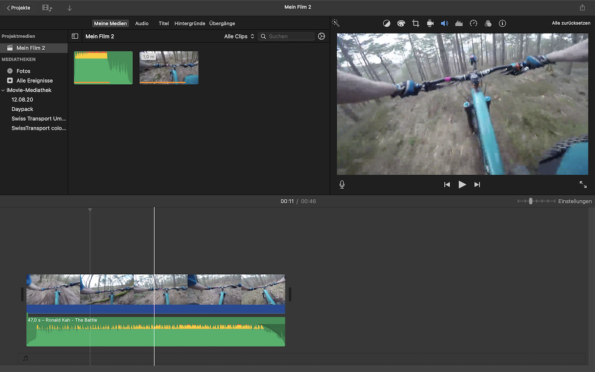Click the 00:11 current timecode
The width and height of the screenshot is (595, 372).
(x=287, y=201)
